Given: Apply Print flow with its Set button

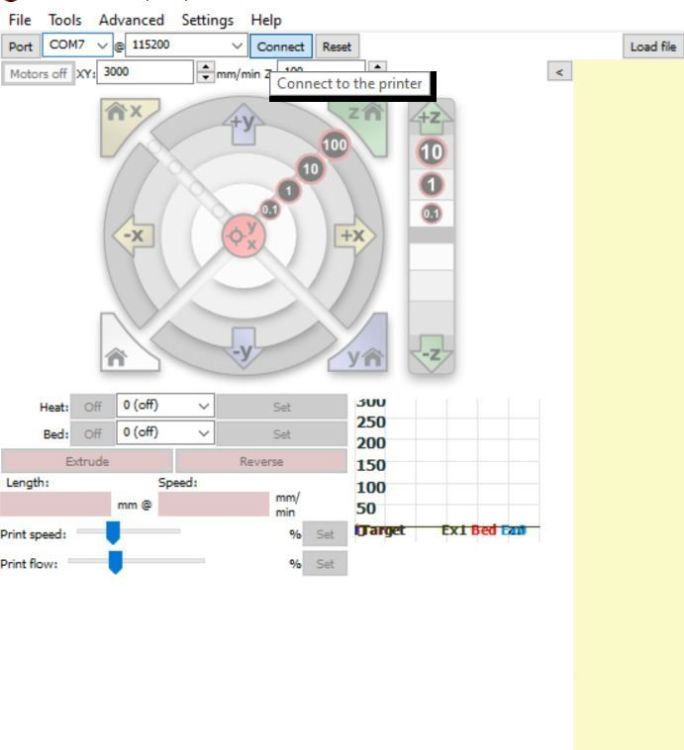Looking at the screenshot, I should [325, 563].
